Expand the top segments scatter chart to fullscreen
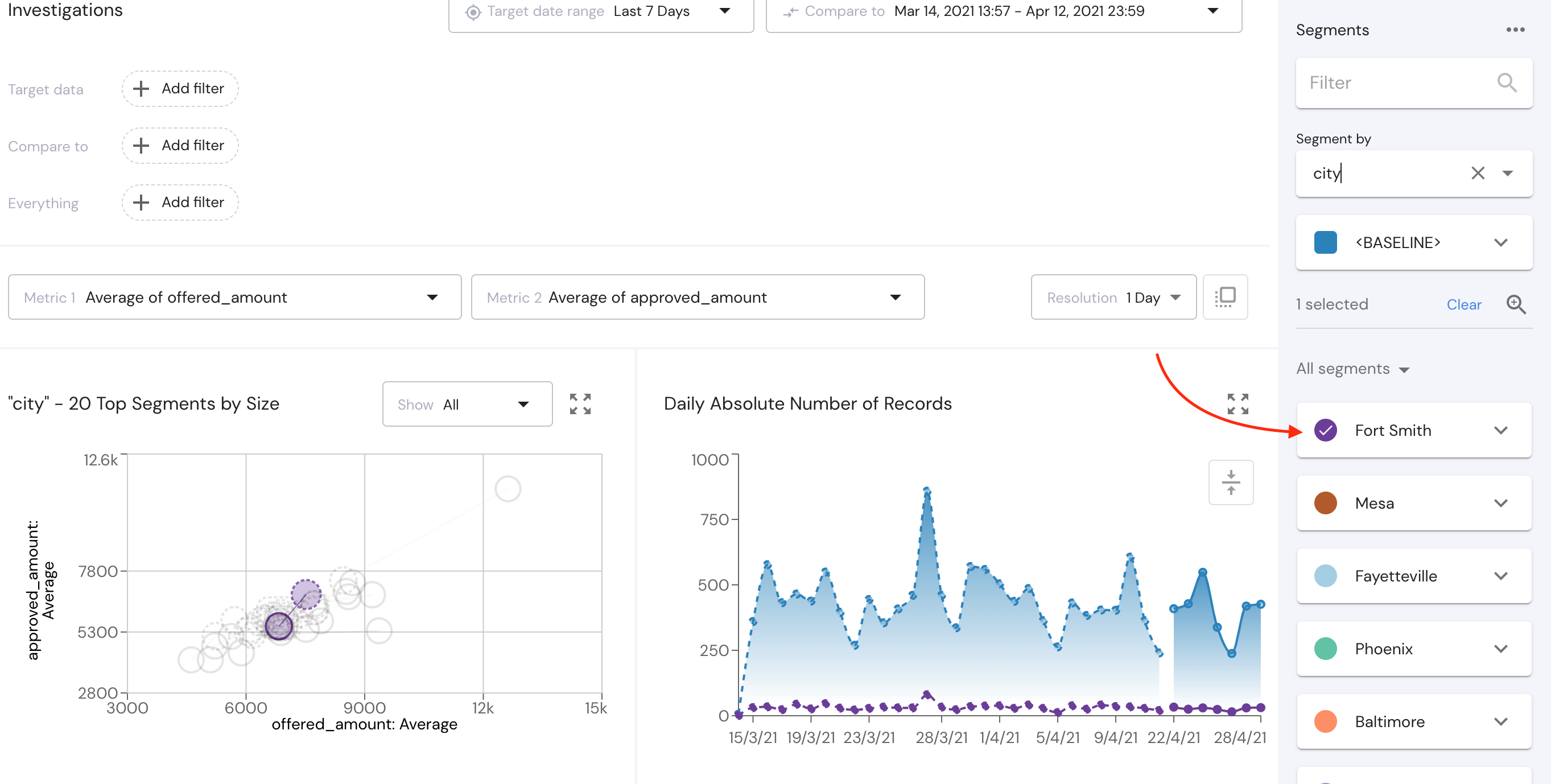This screenshot has height=784, width=1551. 580,404
